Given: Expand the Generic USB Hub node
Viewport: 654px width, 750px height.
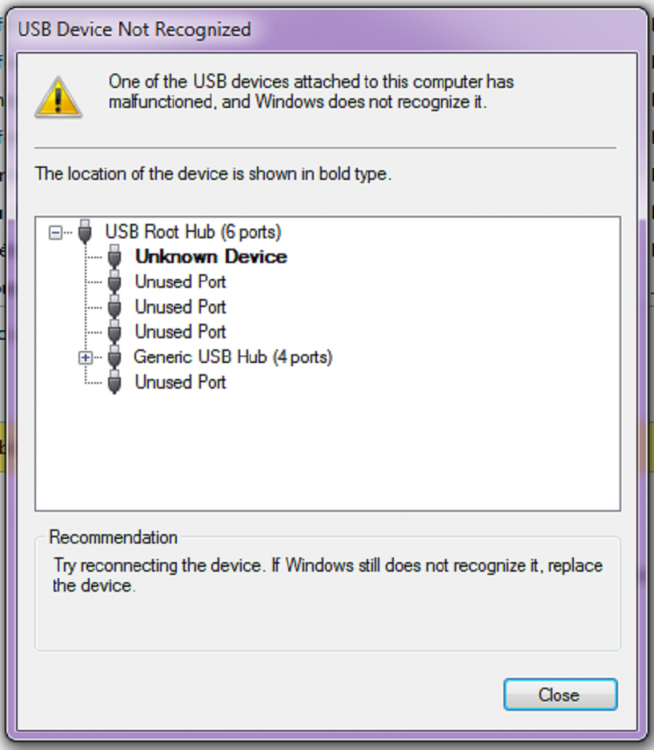Looking at the screenshot, I should tap(86, 357).
